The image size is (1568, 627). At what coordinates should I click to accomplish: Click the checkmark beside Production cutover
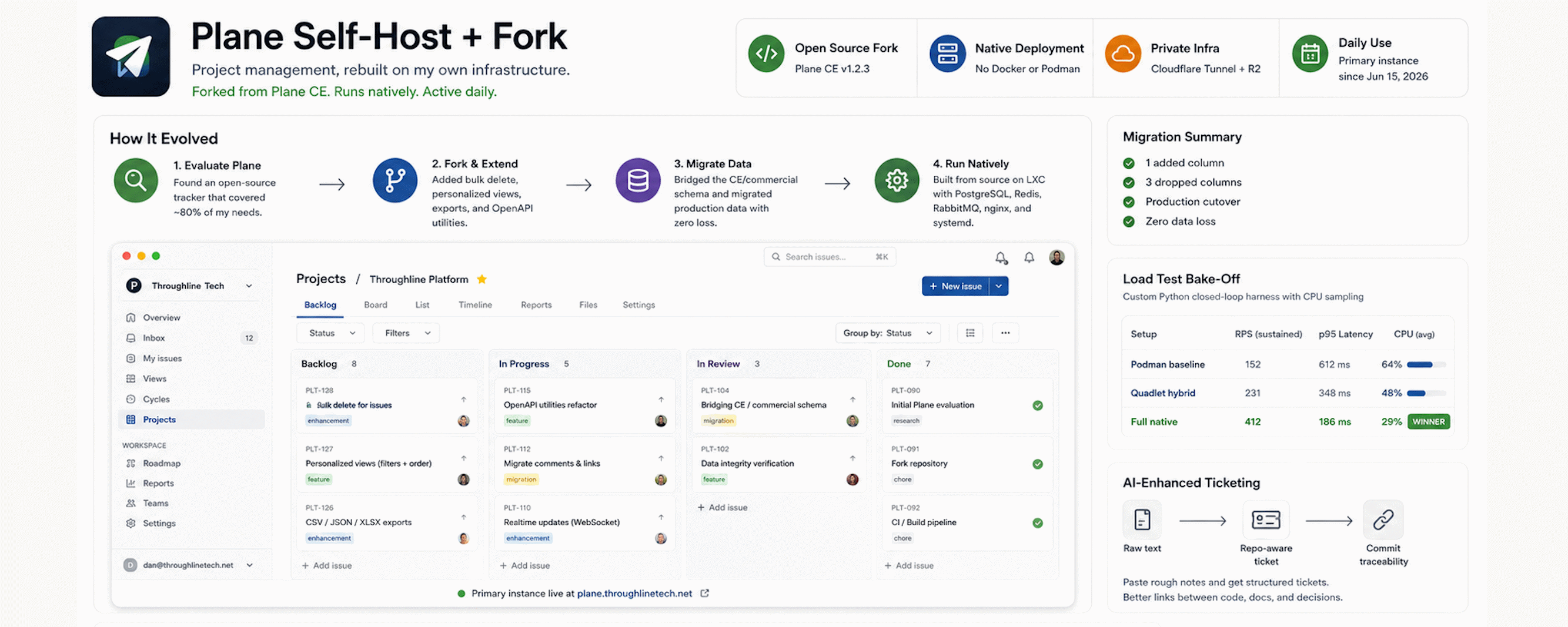[x=1128, y=202]
